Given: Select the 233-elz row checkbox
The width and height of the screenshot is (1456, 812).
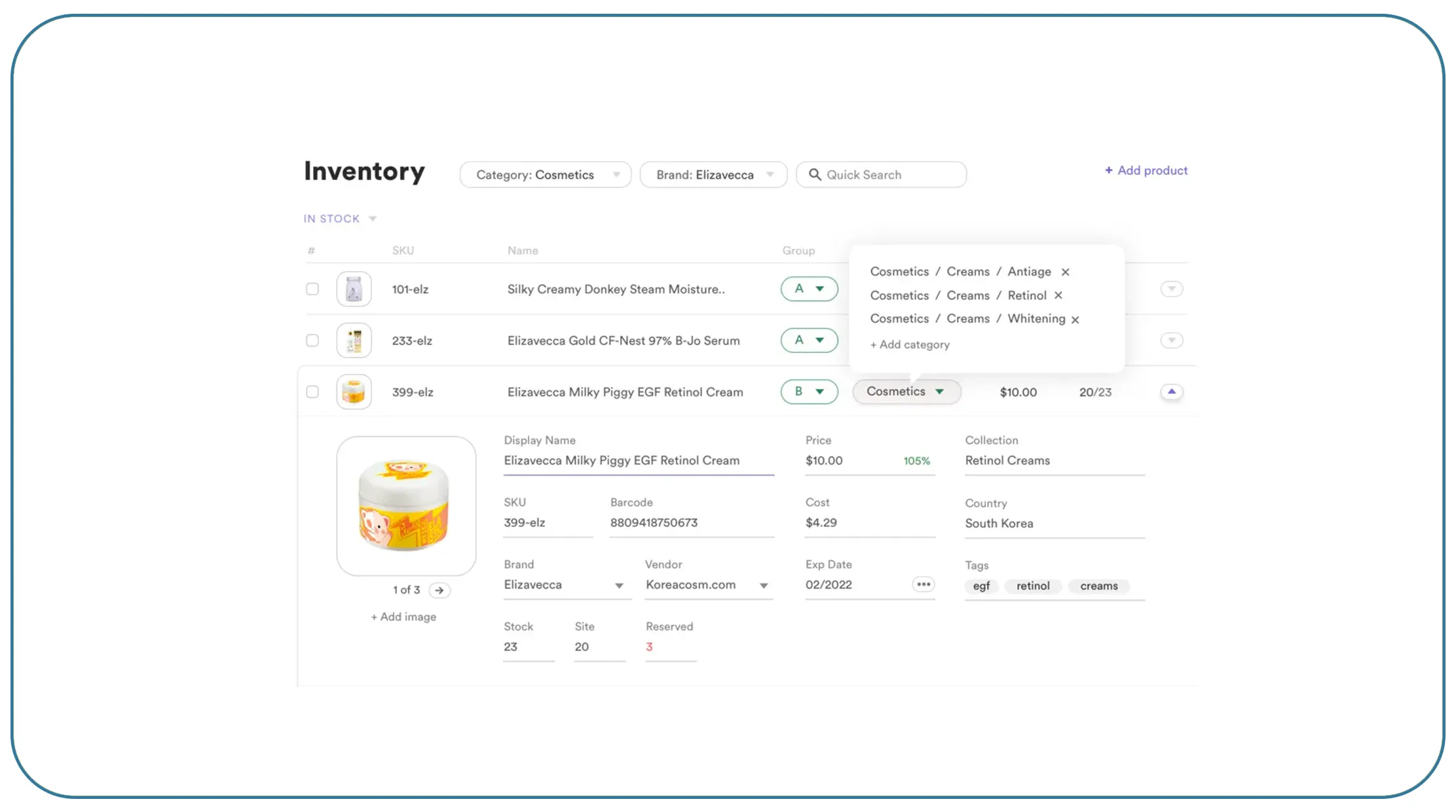Looking at the screenshot, I should (x=312, y=341).
